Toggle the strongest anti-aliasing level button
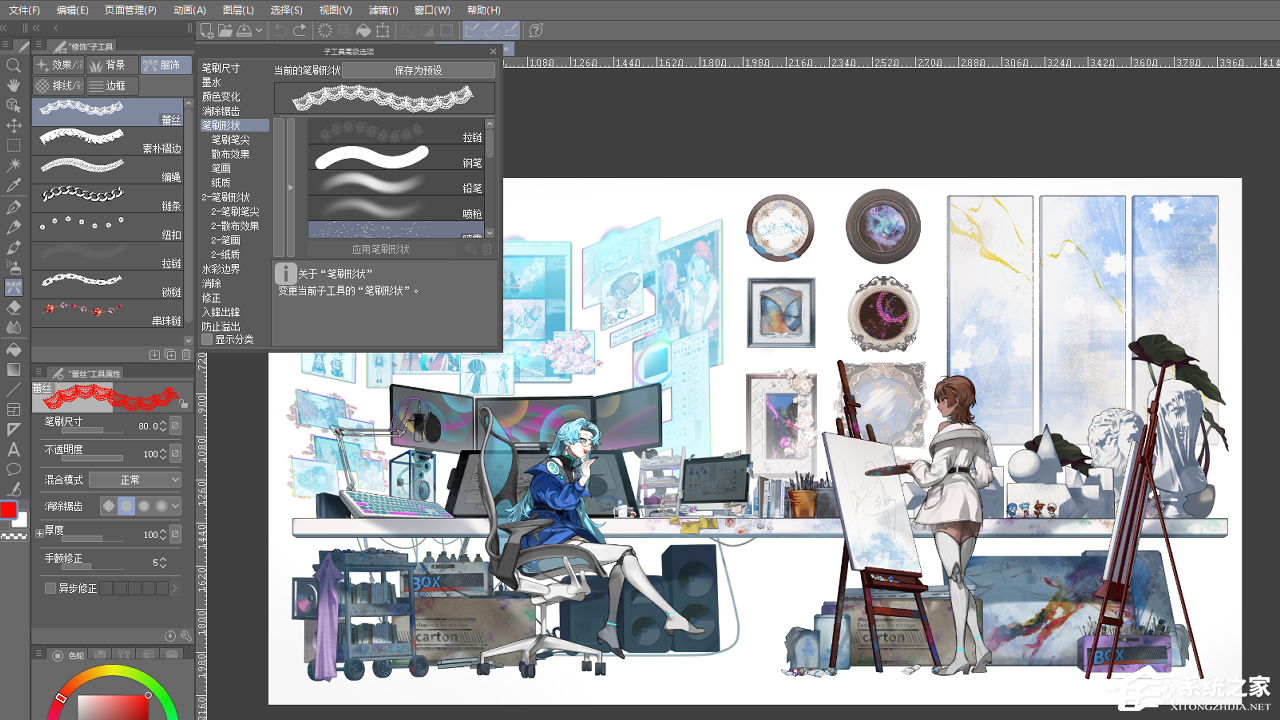The image size is (1280, 720). 162,506
